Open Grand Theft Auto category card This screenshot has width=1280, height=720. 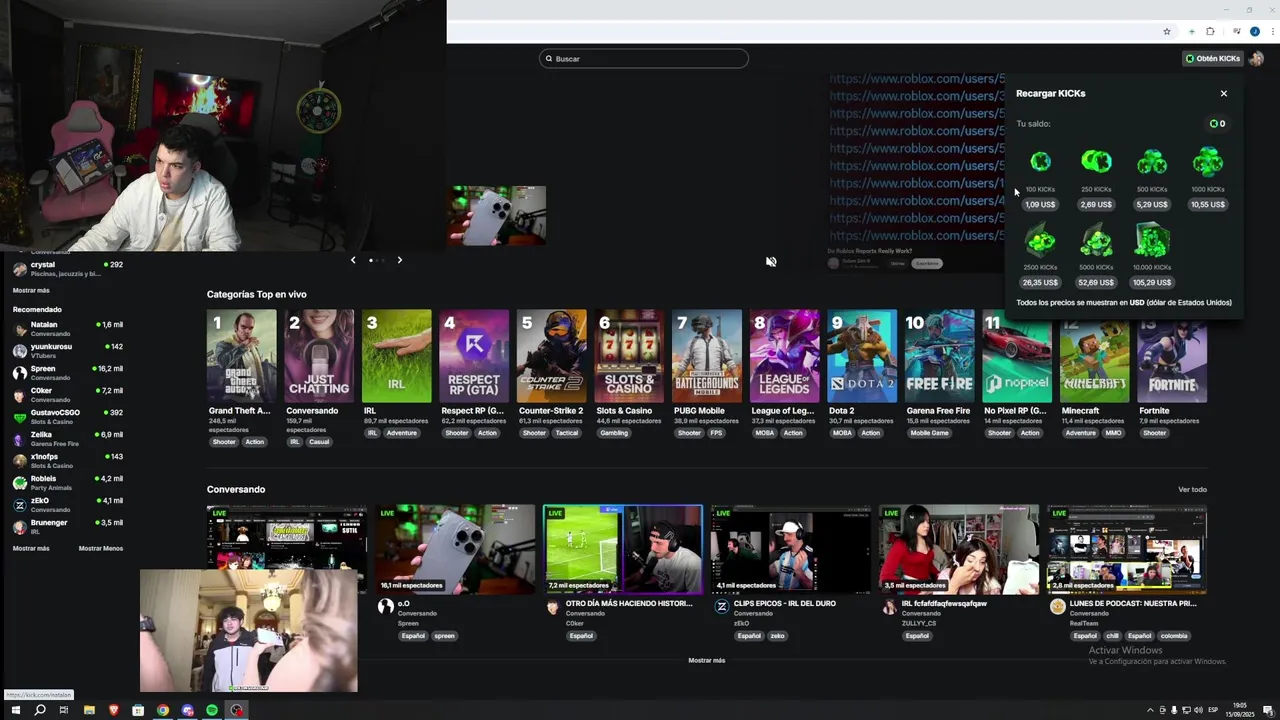[x=241, y=356]
